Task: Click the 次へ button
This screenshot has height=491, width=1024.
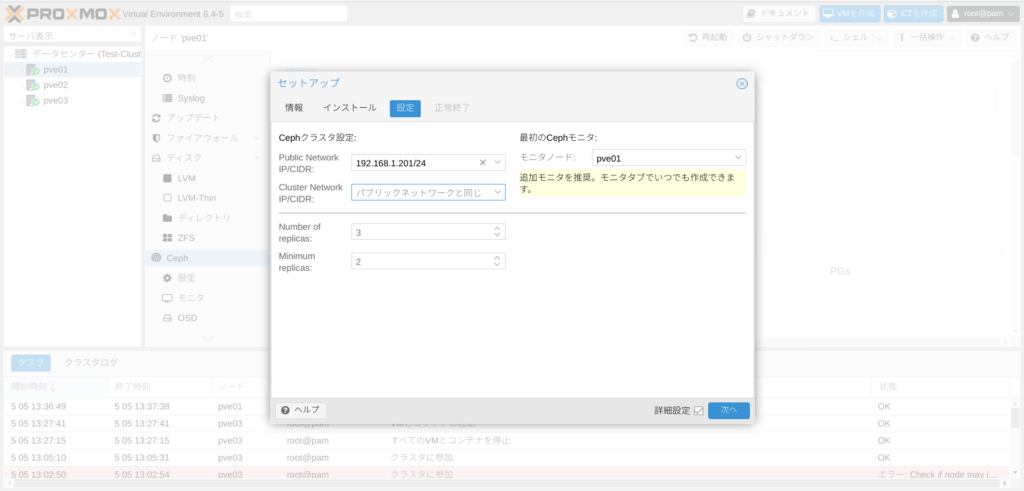Action: pos(729,410)
